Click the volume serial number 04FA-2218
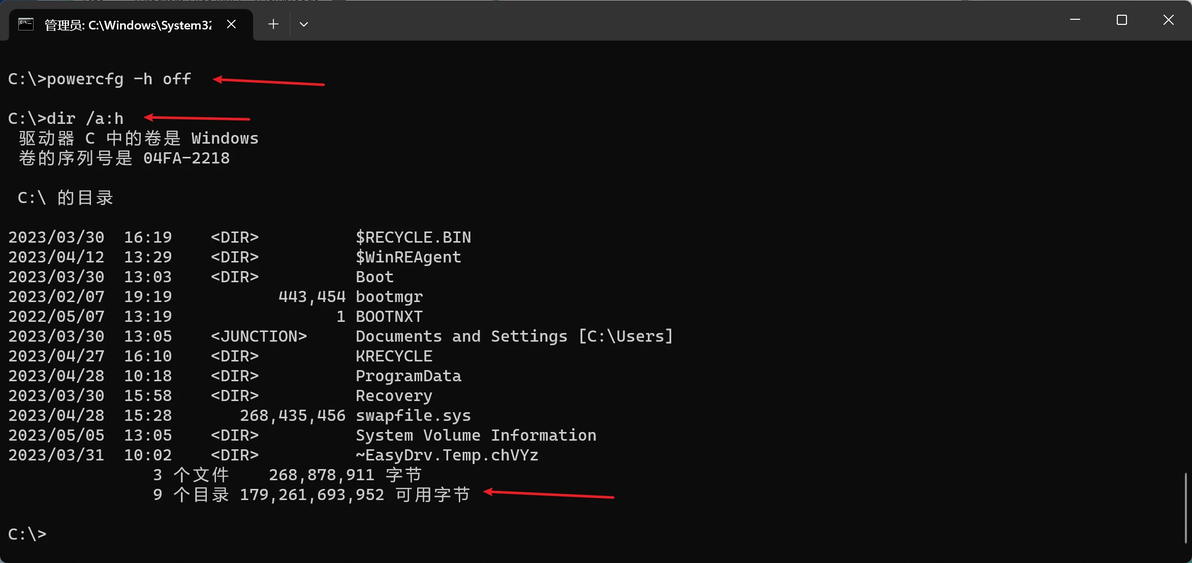This screenshot has height=563, width=1192. point(186,158)
